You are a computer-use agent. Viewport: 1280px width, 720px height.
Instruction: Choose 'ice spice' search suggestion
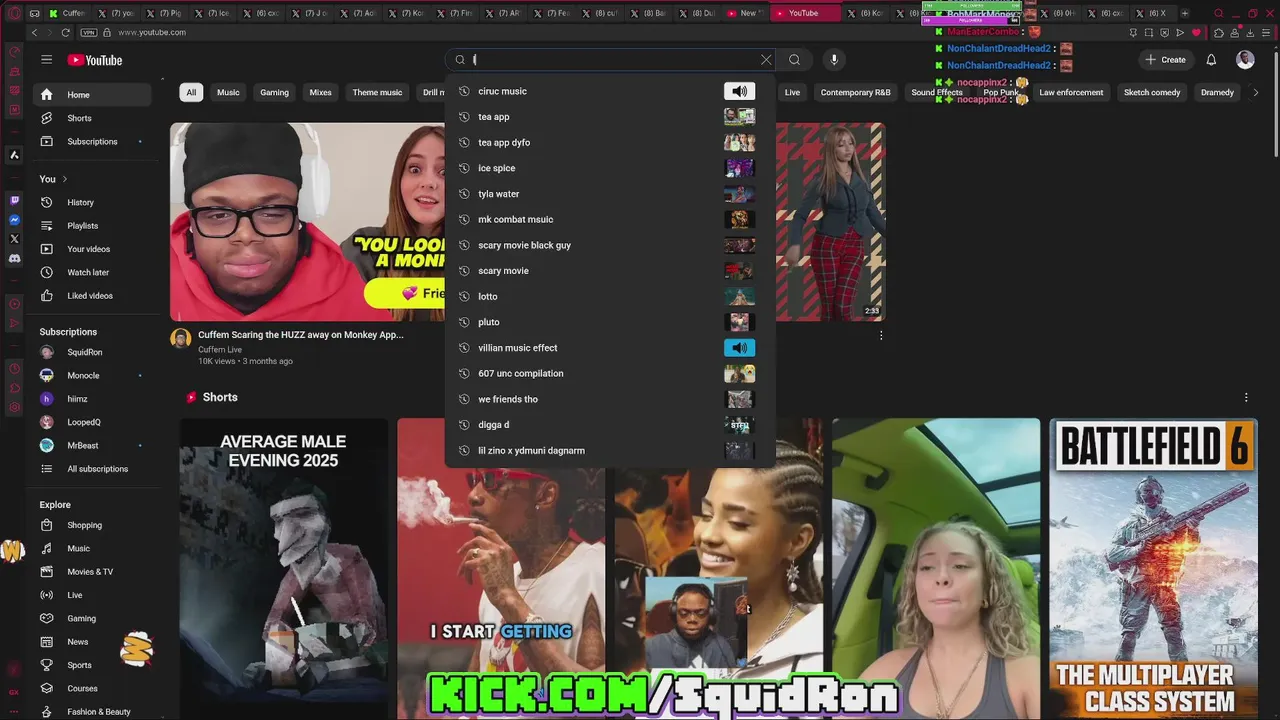(610, 168)
